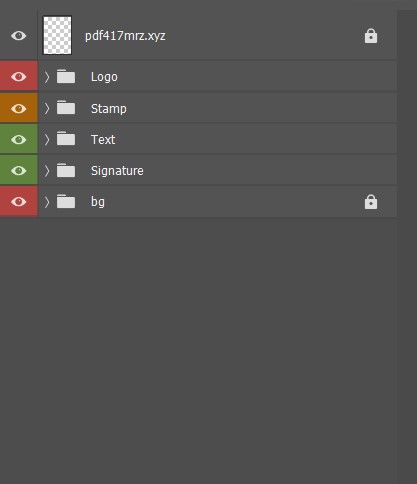Expand the Signature group
The image size is (417, 484).
pos(47,171)
